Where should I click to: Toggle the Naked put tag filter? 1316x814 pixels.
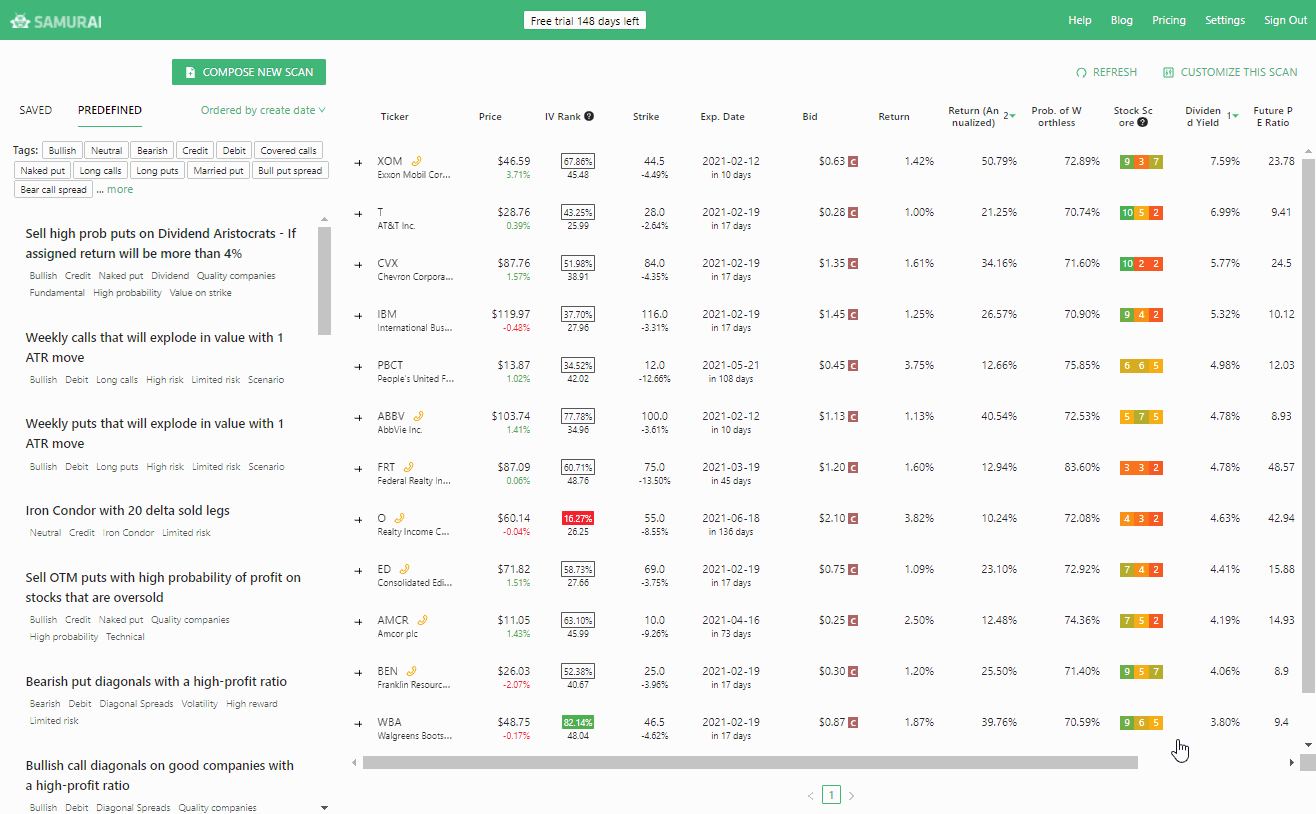point(42,171)
